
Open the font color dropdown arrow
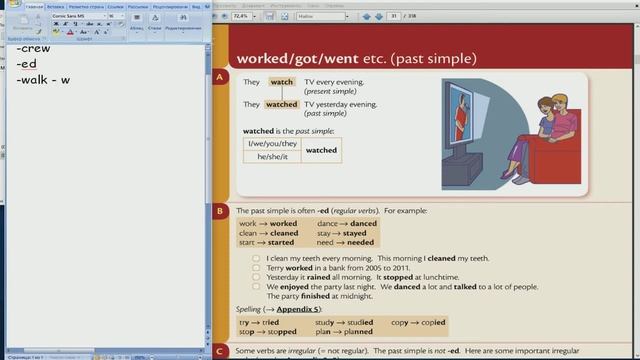76,32
